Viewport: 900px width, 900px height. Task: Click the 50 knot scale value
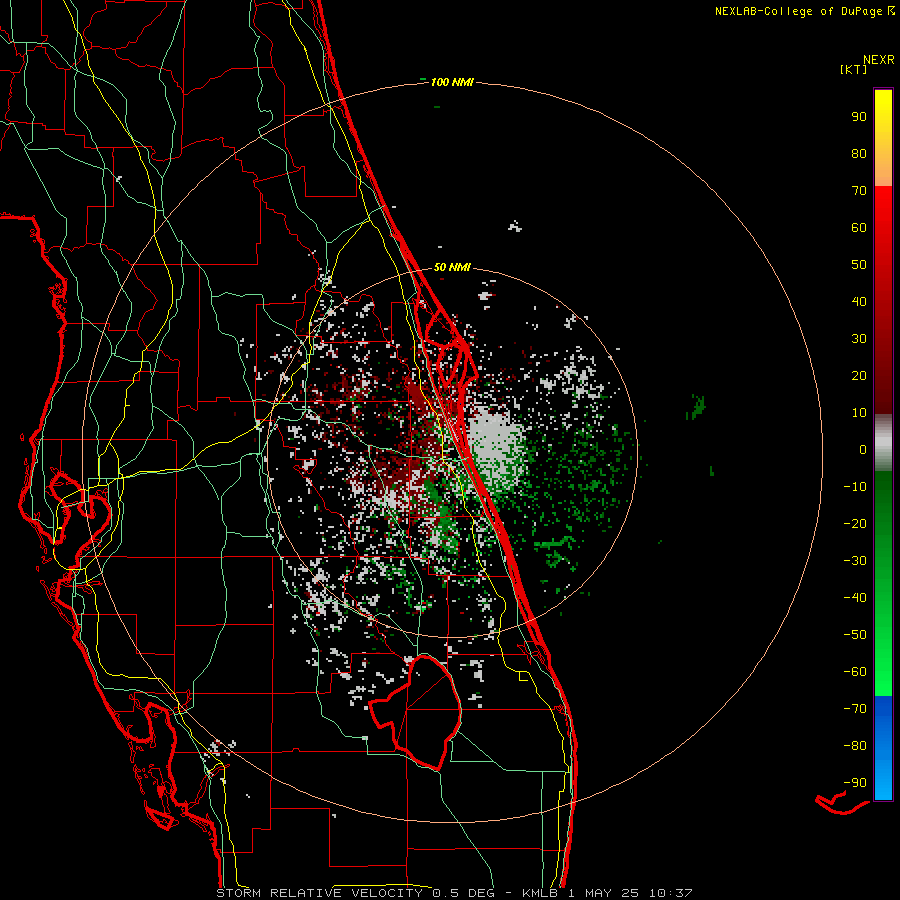(859, 265)
